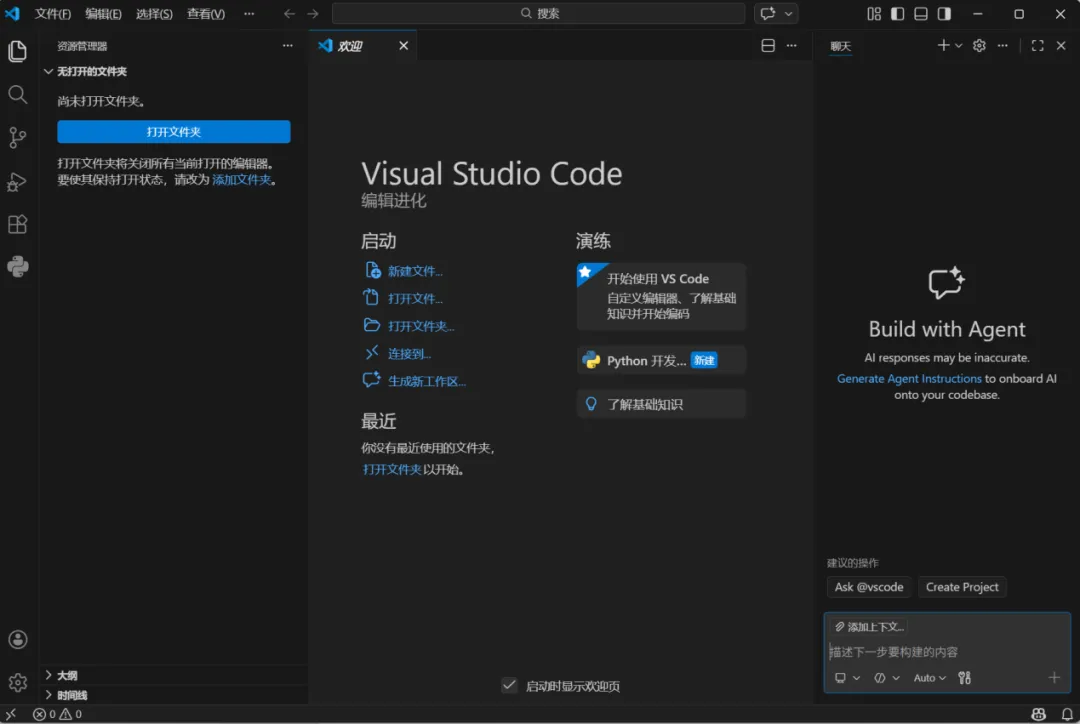
Task: Open the 文件(F) menu
Action: point(52,14)
